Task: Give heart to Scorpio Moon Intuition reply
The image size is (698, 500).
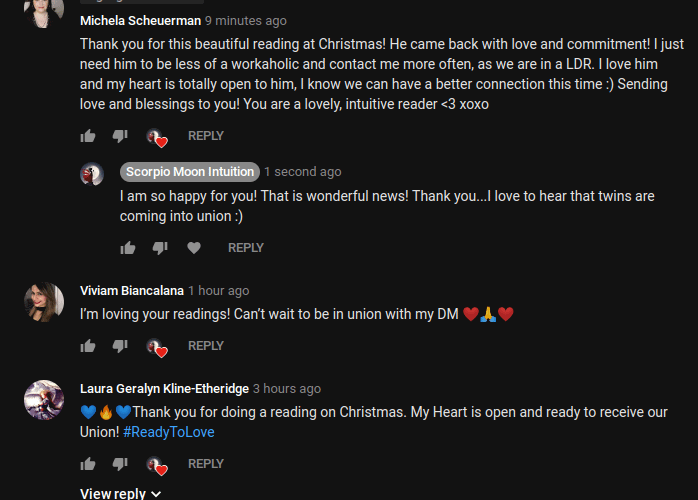Action: click(194, 248)
